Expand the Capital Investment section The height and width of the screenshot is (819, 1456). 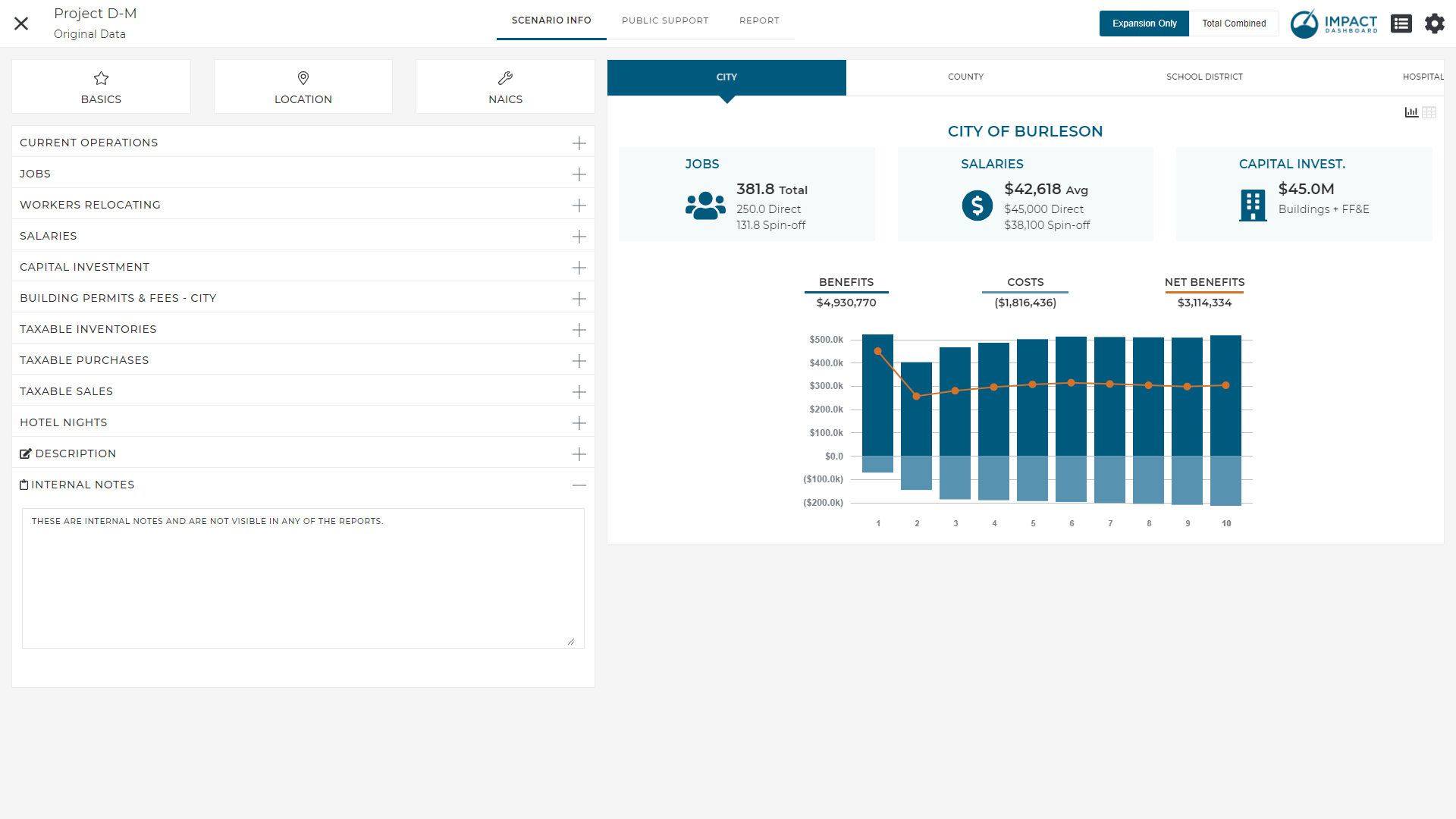point(579,268)
